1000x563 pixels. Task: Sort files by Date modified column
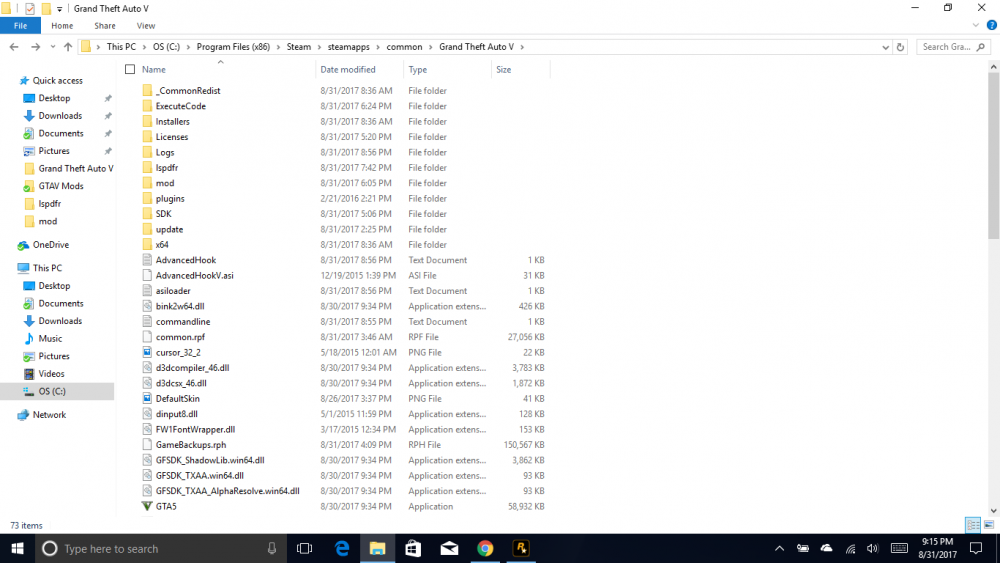coord(348,69)
